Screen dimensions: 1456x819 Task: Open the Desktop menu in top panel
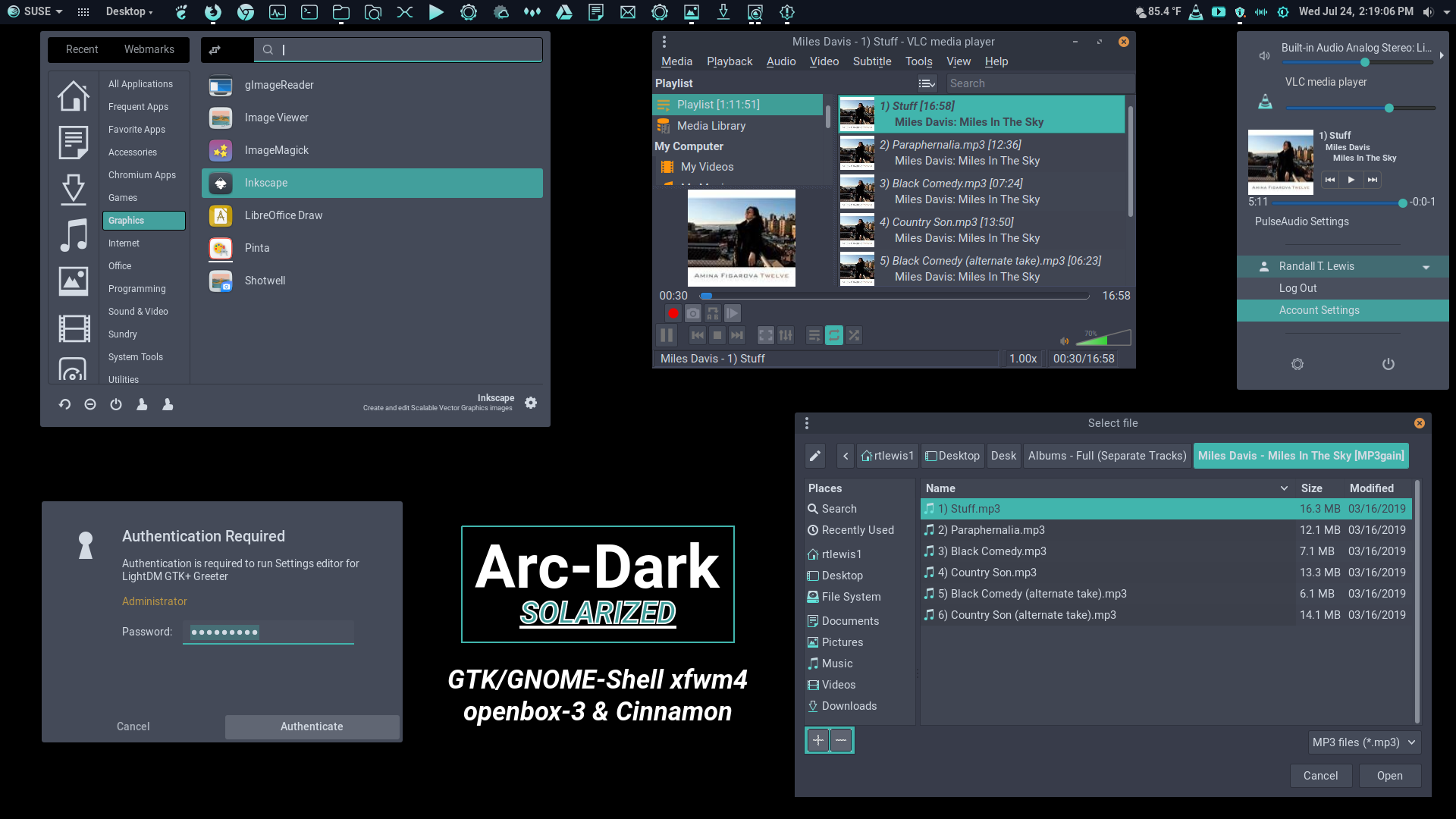[x=129, y=11]
